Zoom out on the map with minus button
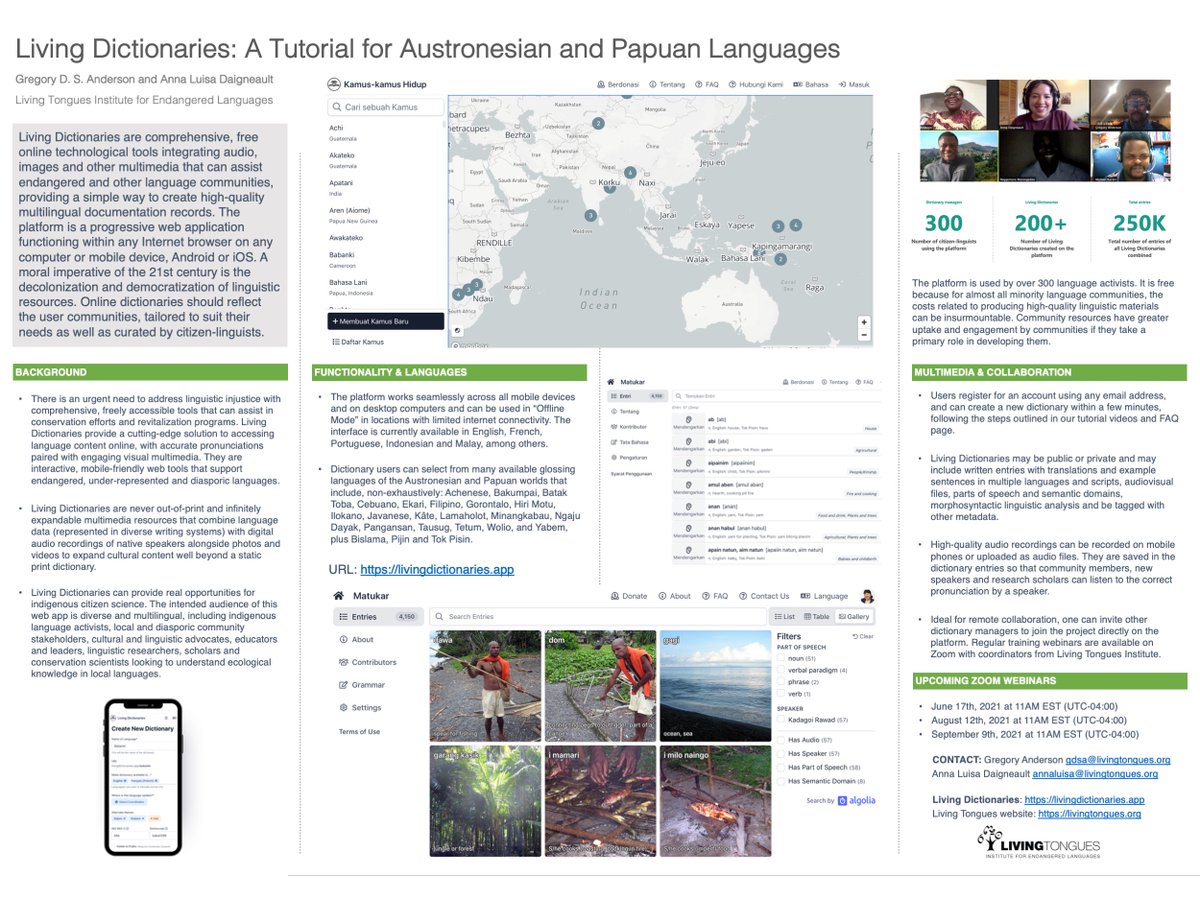The width and height of the screenshot is (1200, 900). pos(865,336)
